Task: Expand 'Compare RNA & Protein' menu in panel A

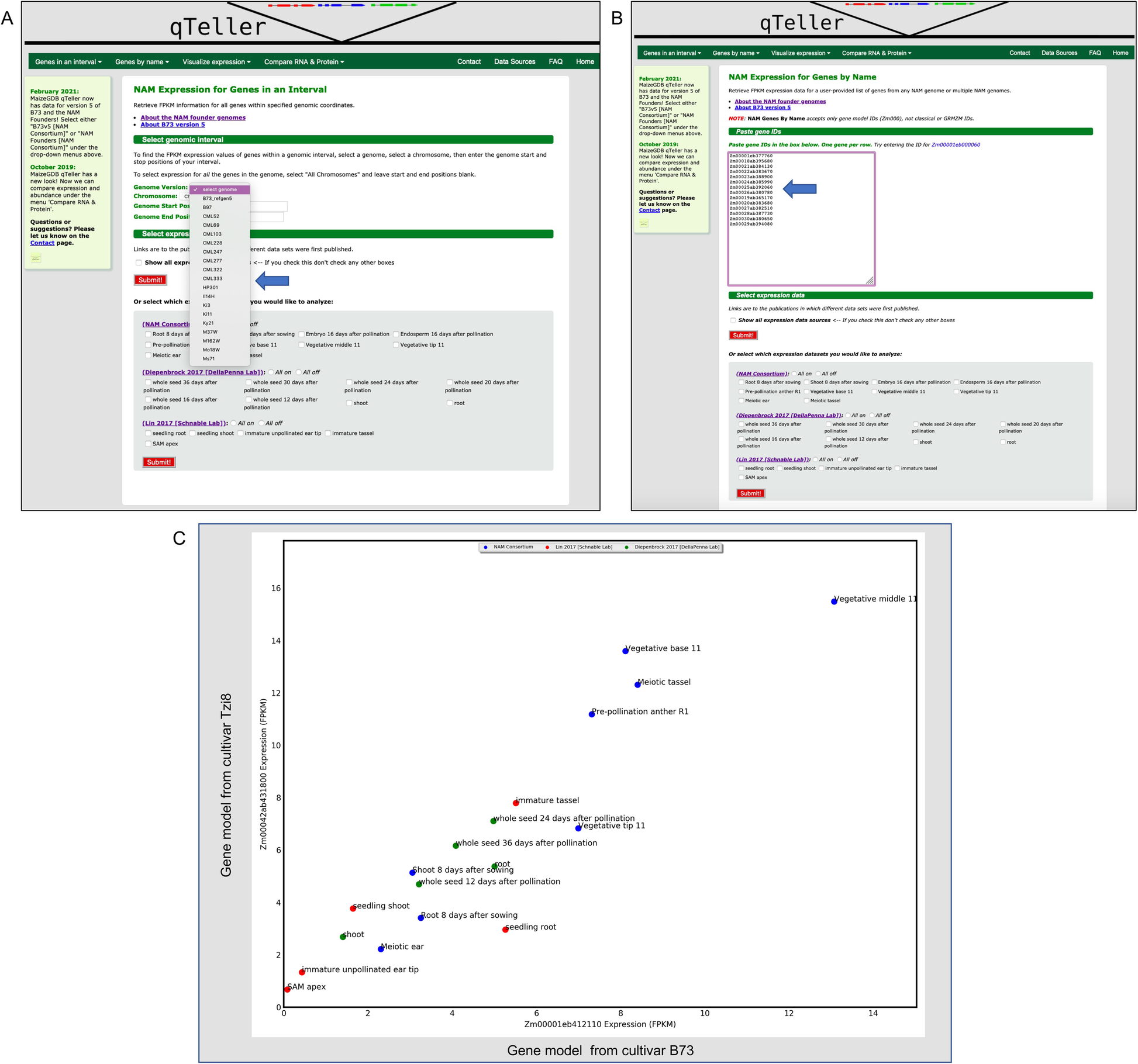Action: 304,62
